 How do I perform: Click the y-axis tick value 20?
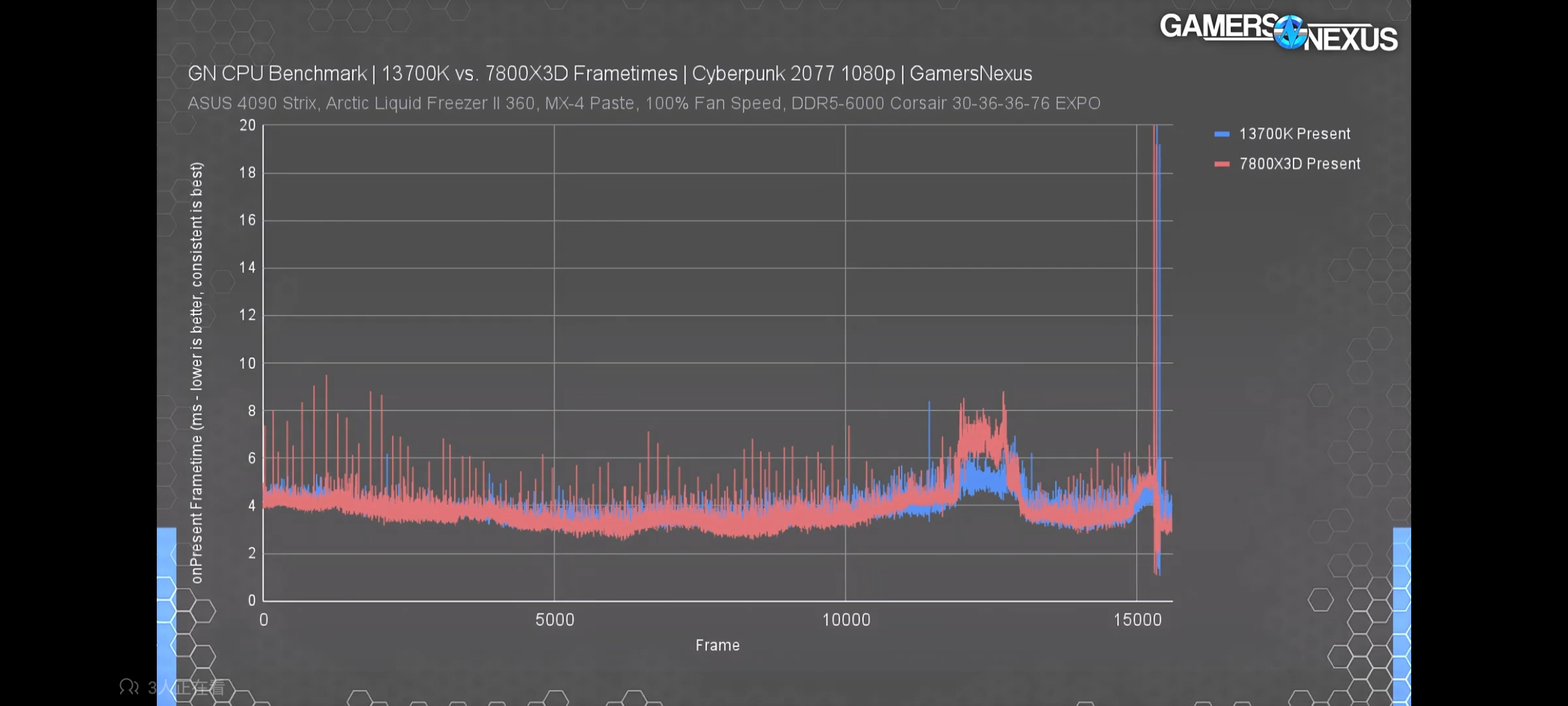[x=248, y=125]
